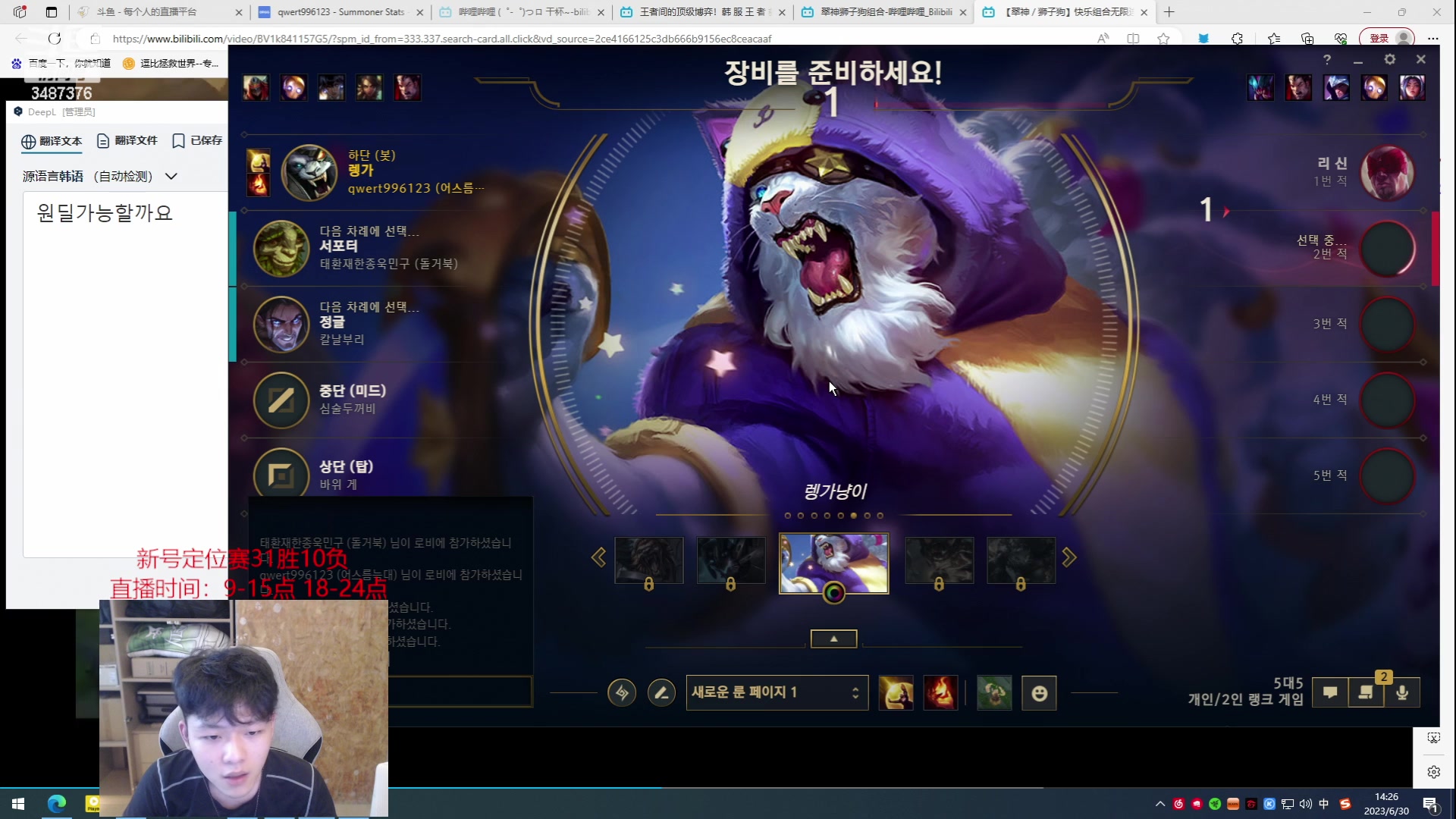Viewport: 1456px width, 819px height.
Task: Open the mission notes icon with badge
Action: pyautogui.click(x=1366, y=692)
